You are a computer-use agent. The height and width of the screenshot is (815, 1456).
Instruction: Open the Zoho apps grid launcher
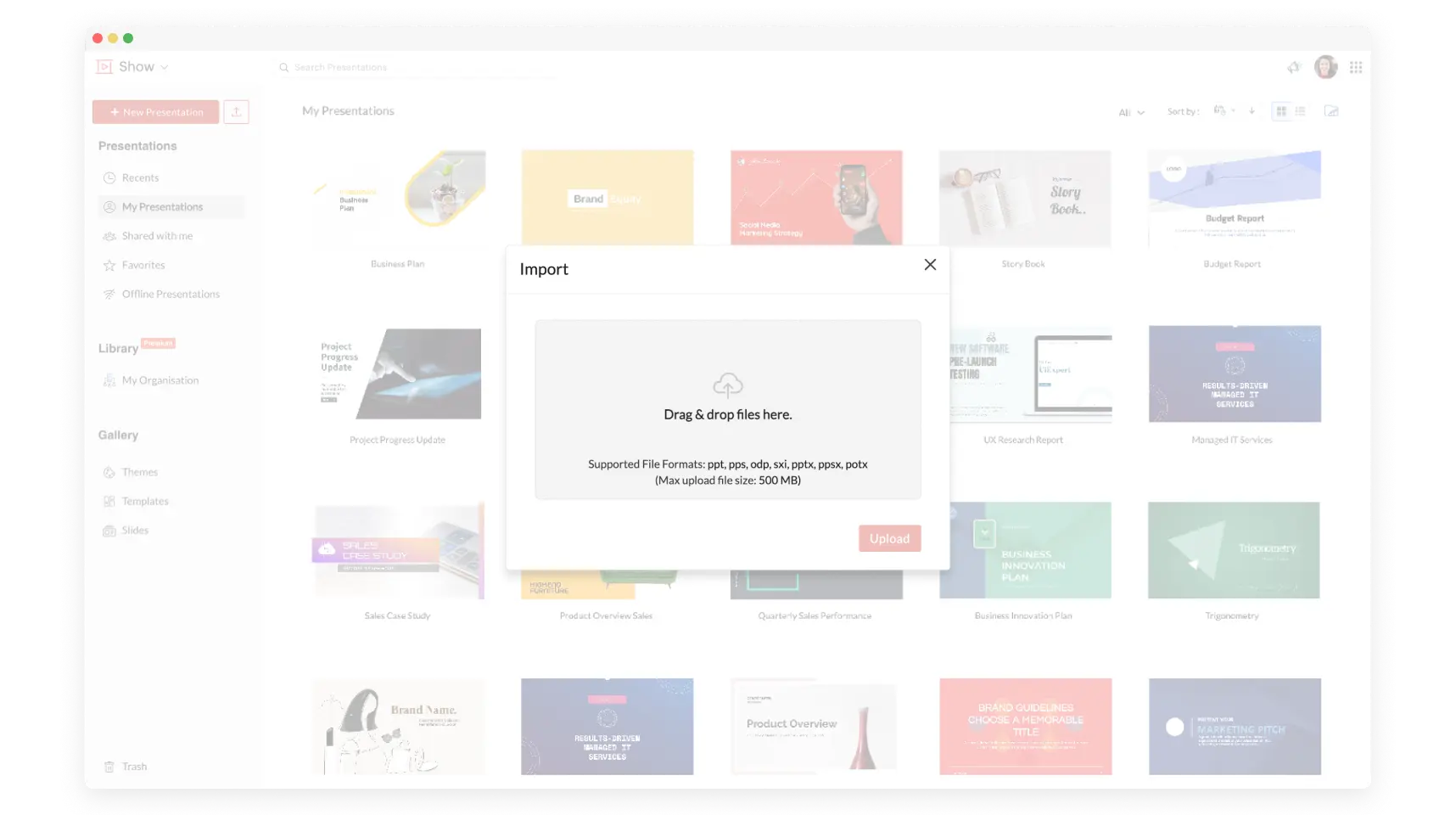pyautogui.click(x=1355, y=67)
